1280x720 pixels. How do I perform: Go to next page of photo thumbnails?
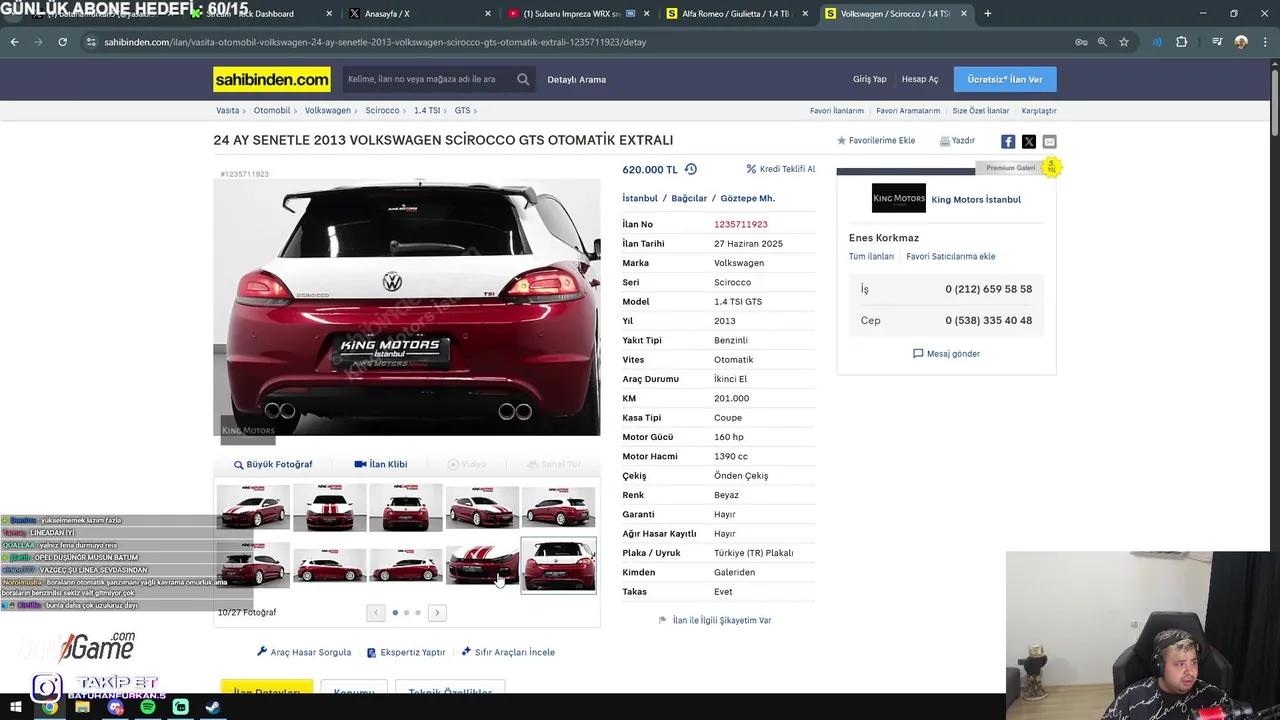pos(437,612)
